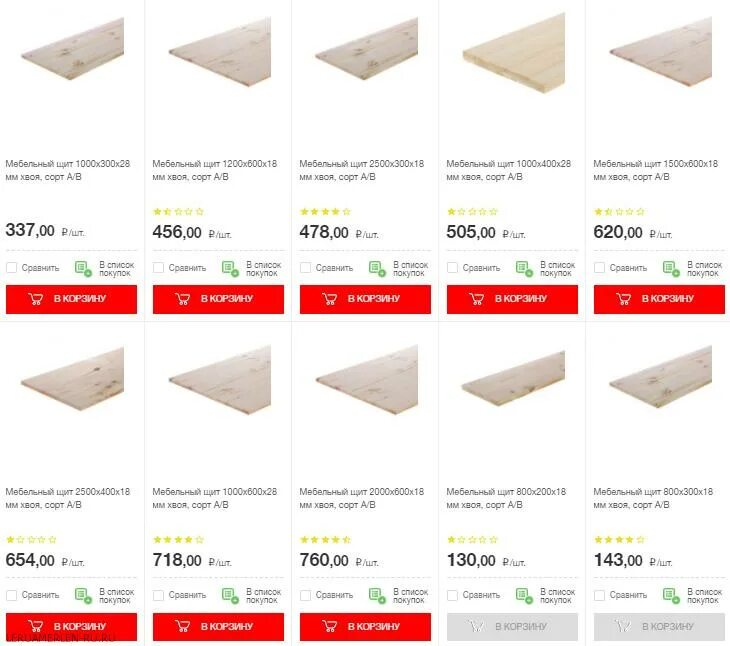Toggle Compare for the 130,00 board
The height and width of the screenshot is (646, 730).
pyautogui.click(x=453, y=595)
